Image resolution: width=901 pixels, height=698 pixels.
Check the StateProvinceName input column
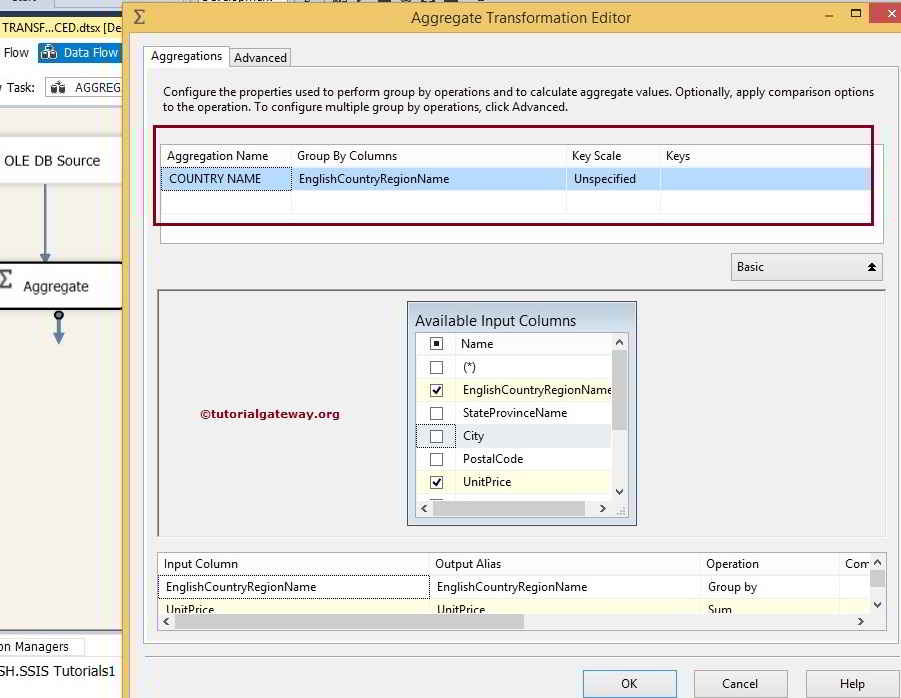436,412
